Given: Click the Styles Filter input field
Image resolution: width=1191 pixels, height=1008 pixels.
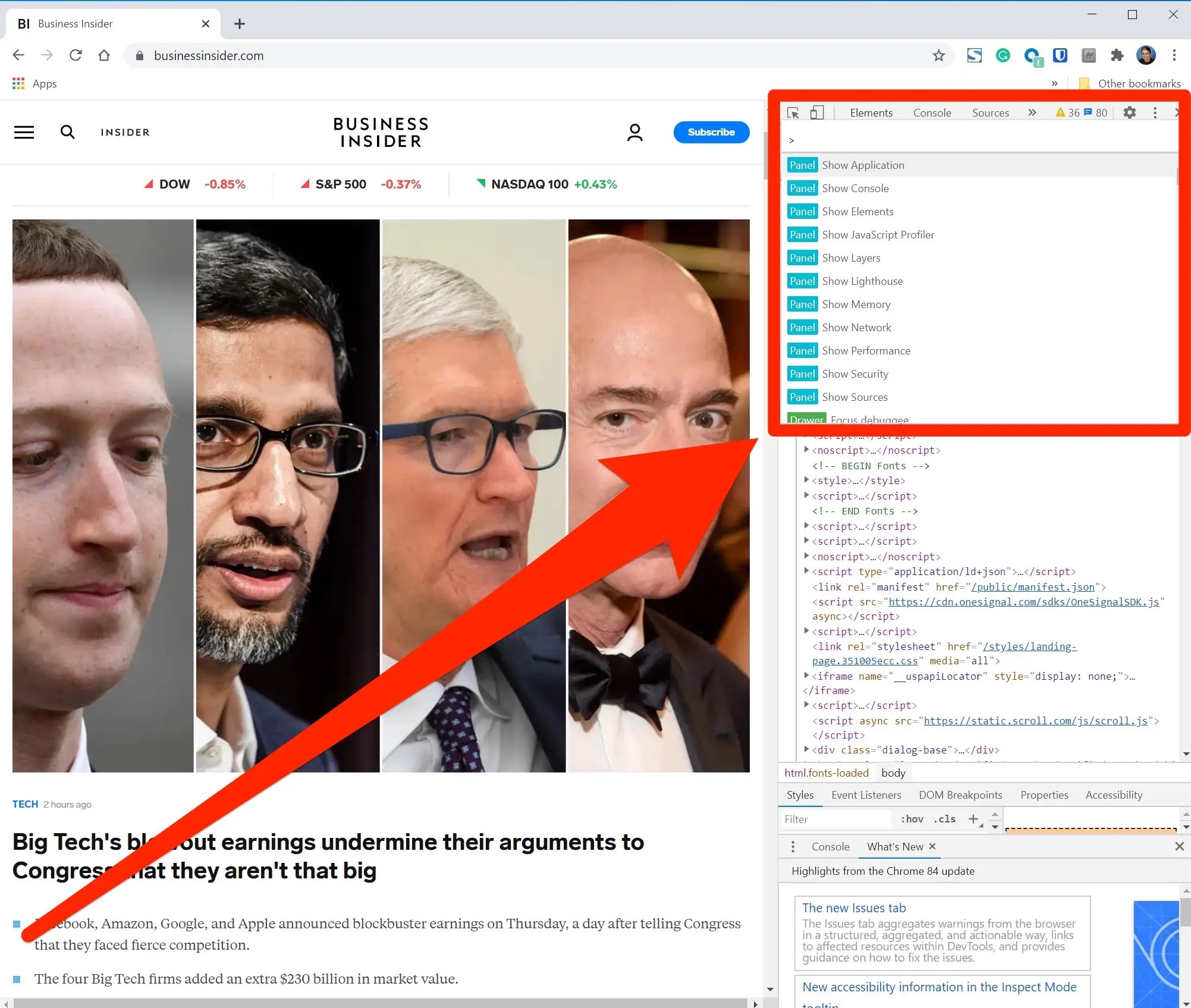Looking at the screenshot, I should point(835,819).
